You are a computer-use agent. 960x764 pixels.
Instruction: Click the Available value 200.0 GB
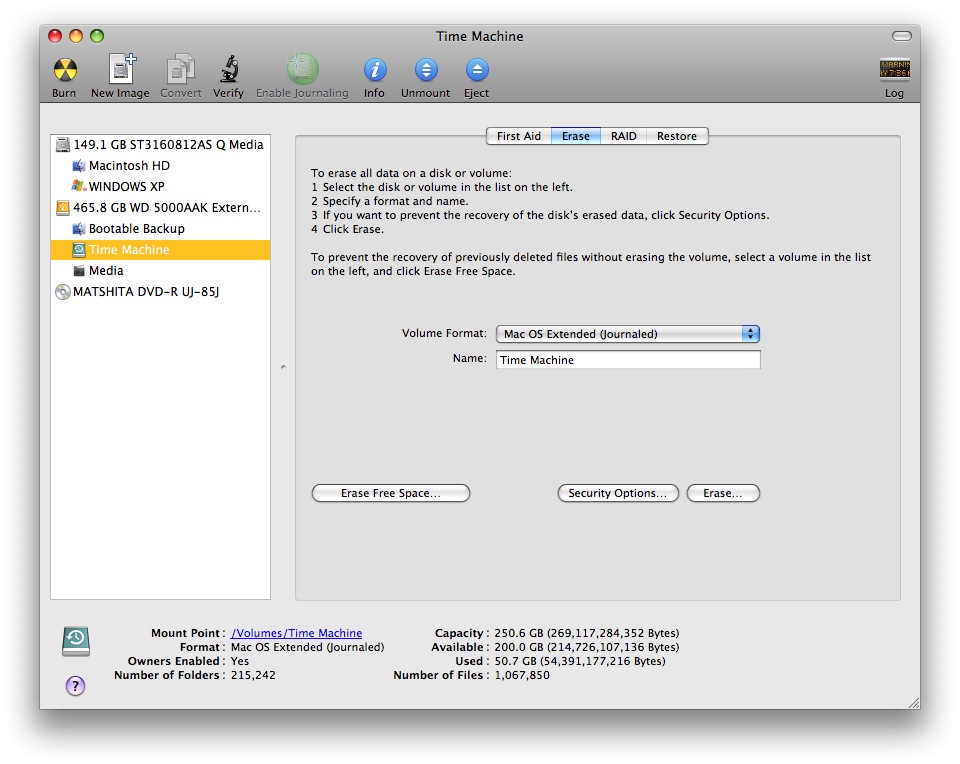[x=587, y=647]
